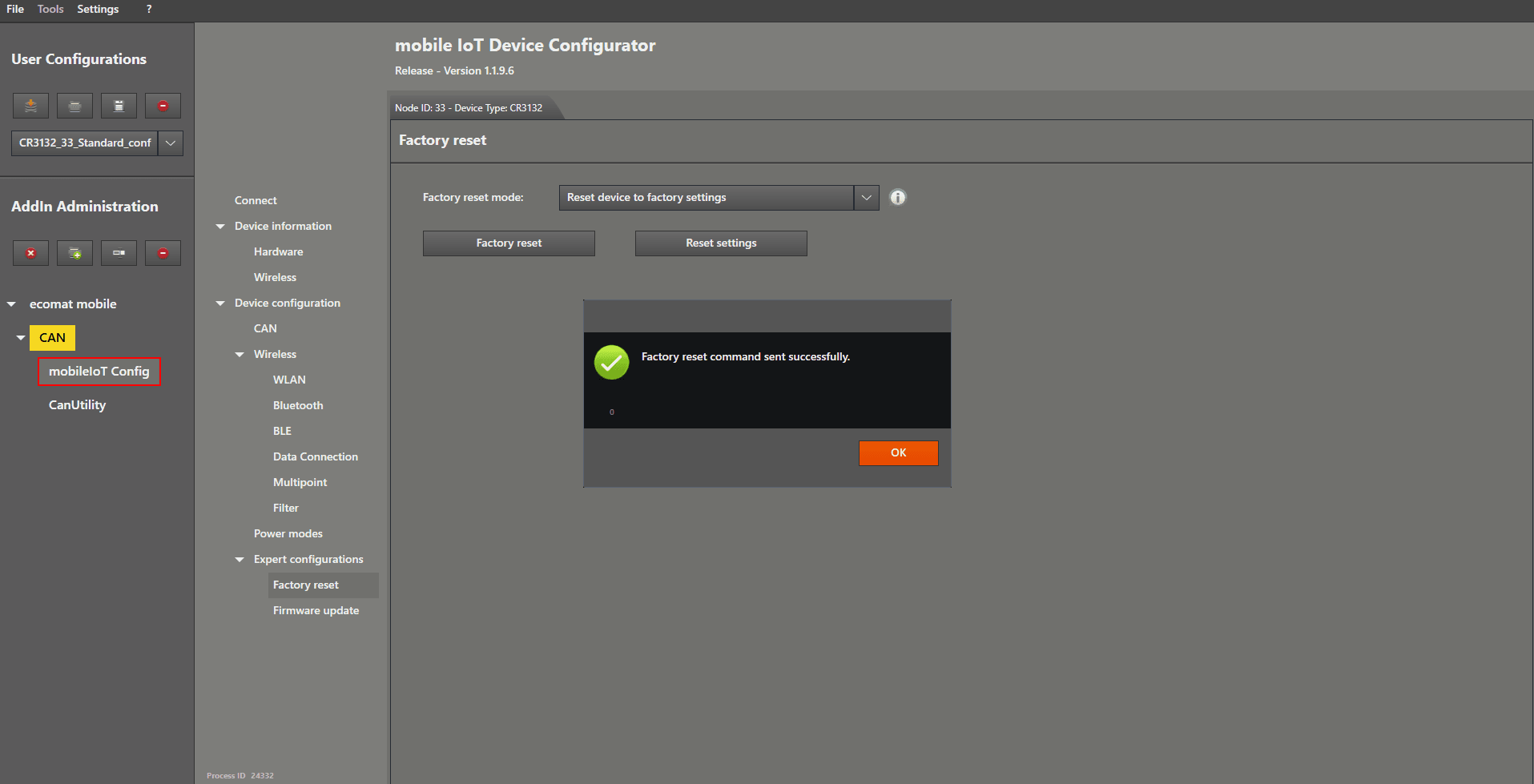Open the Factory reset mode dropdown
The width and height of the screenshot is (1534, 784).
click(866, 198)
